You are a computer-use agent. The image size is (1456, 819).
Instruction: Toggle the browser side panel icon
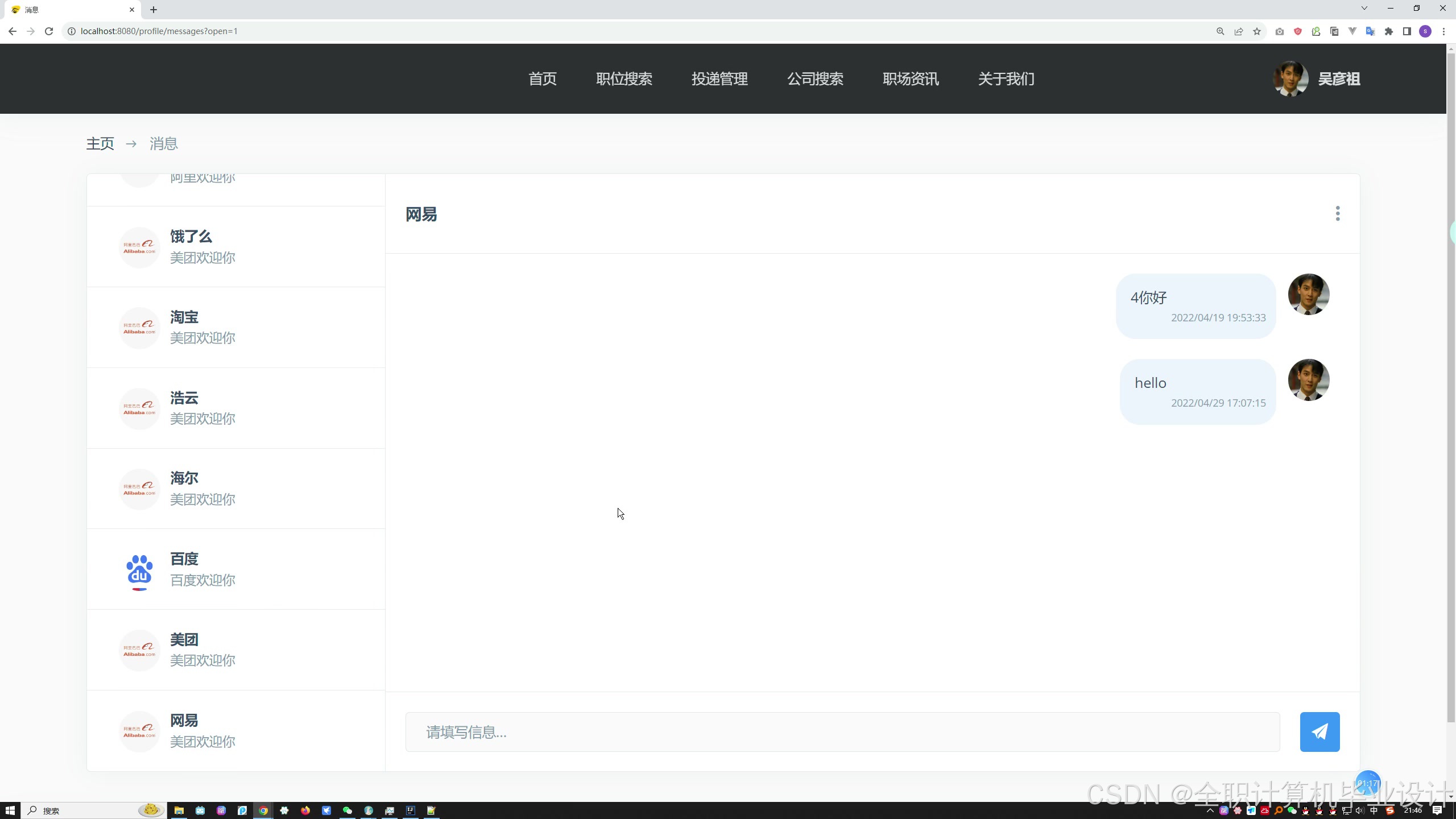1407,31
